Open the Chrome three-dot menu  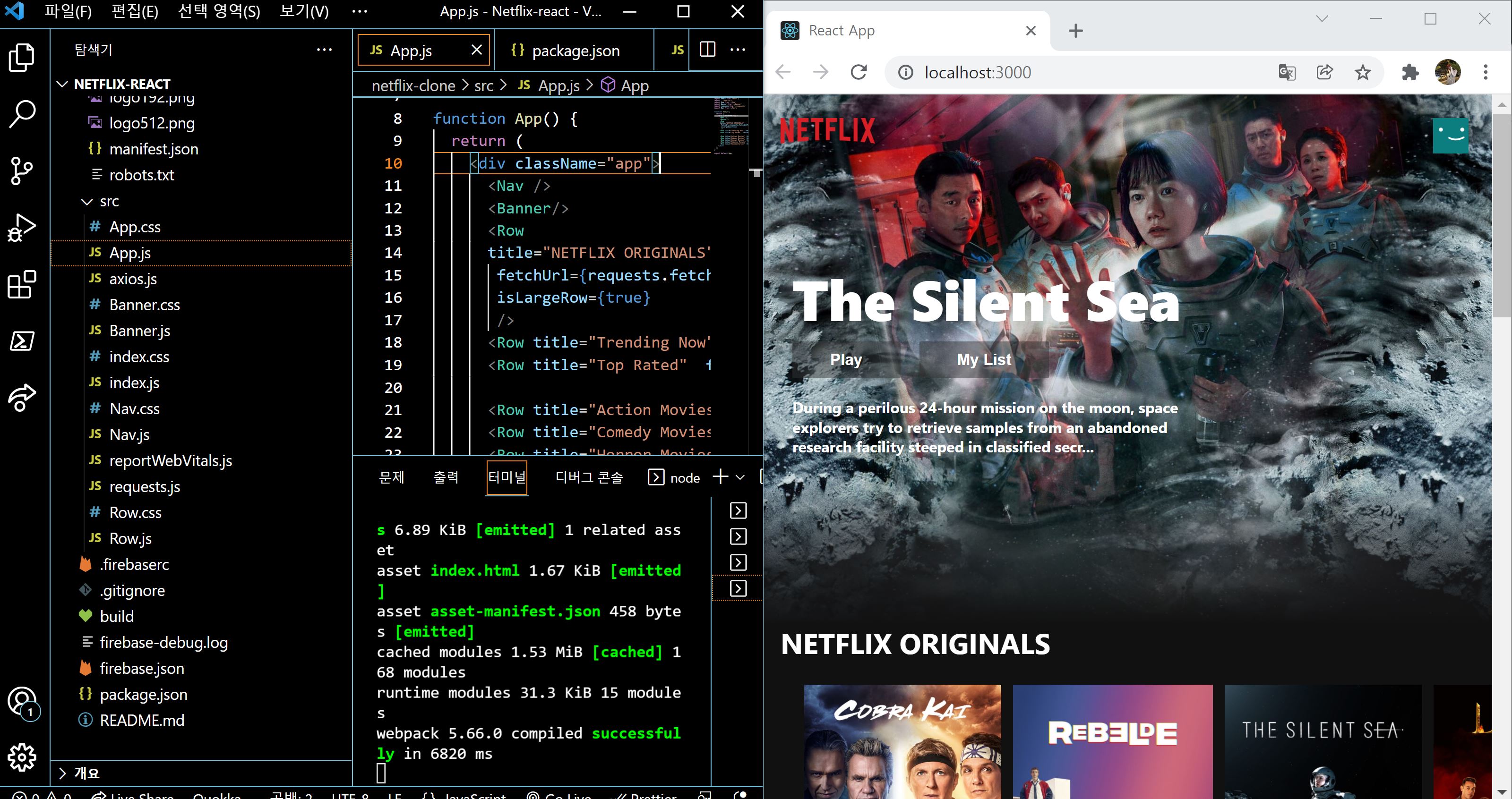pos(1486,72)
